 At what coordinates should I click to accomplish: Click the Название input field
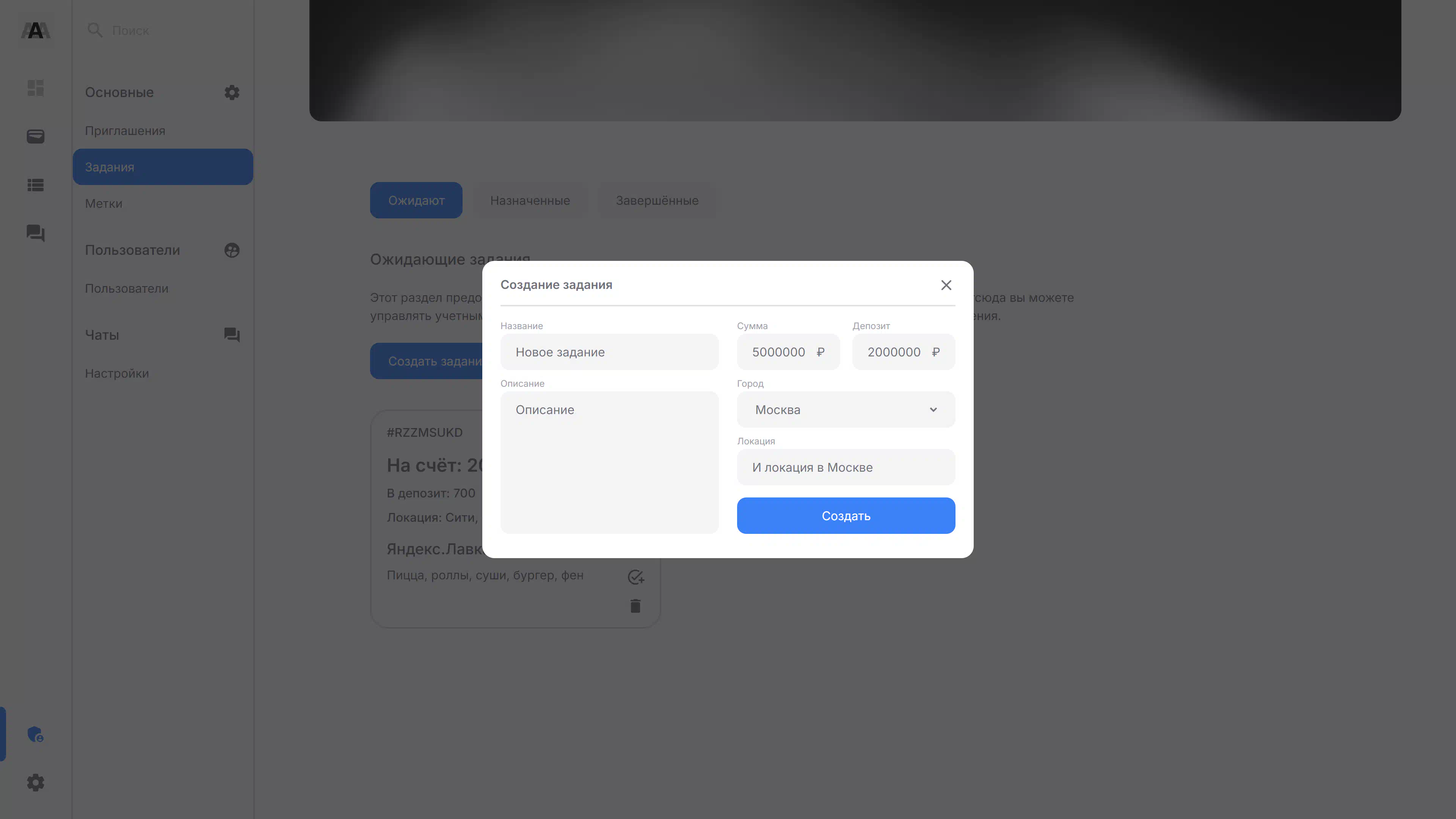(609, 352)
